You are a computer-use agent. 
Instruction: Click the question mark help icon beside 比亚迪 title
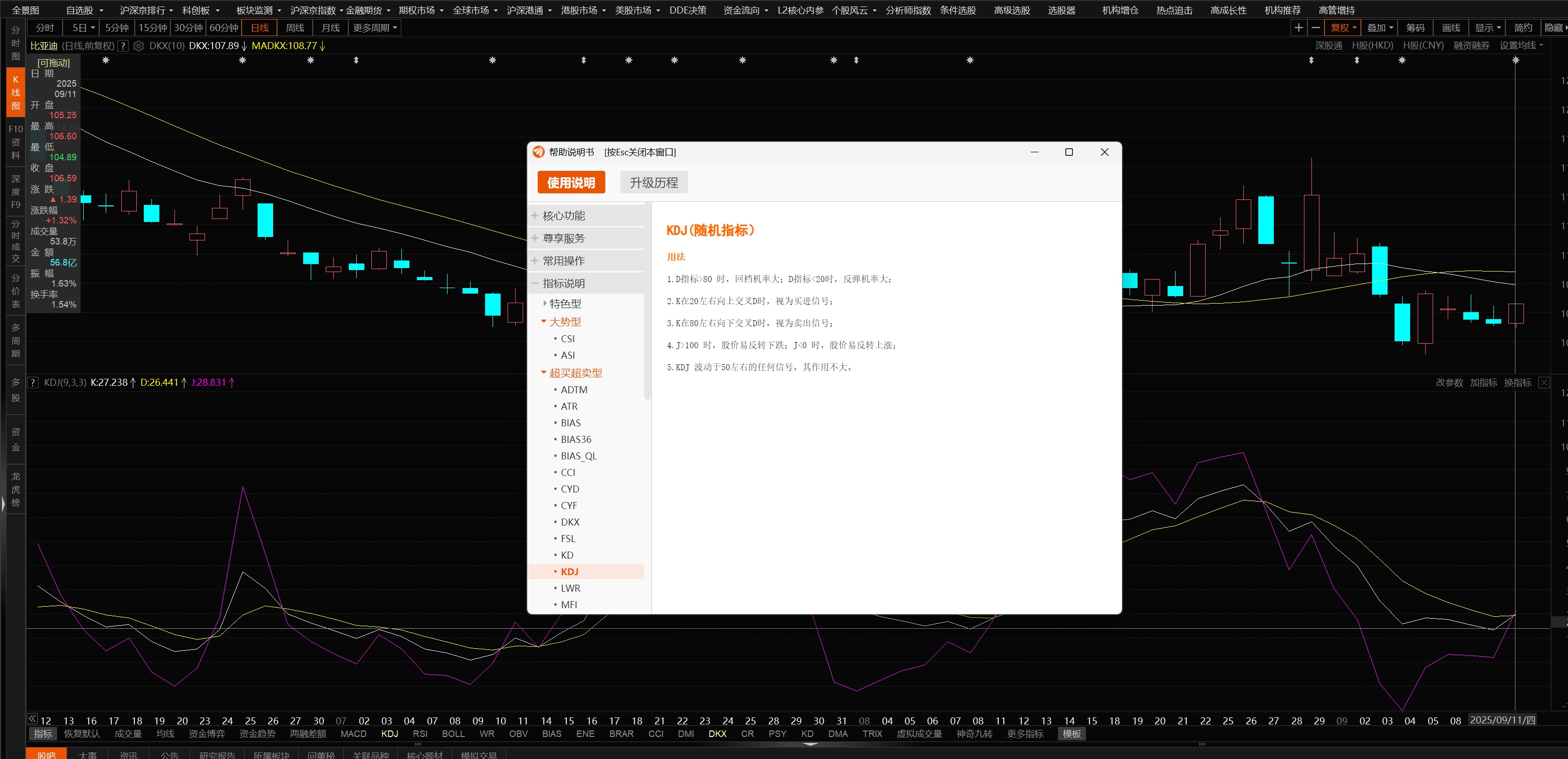123,46
